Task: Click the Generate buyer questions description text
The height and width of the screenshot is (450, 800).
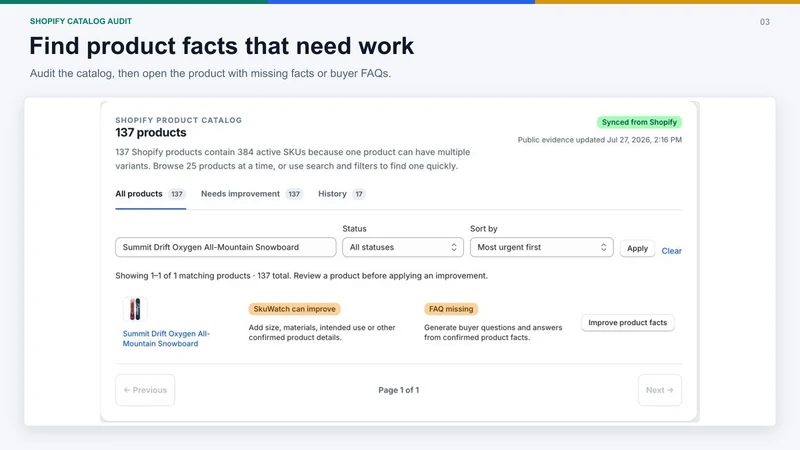Action: click(x=493, y=333)
